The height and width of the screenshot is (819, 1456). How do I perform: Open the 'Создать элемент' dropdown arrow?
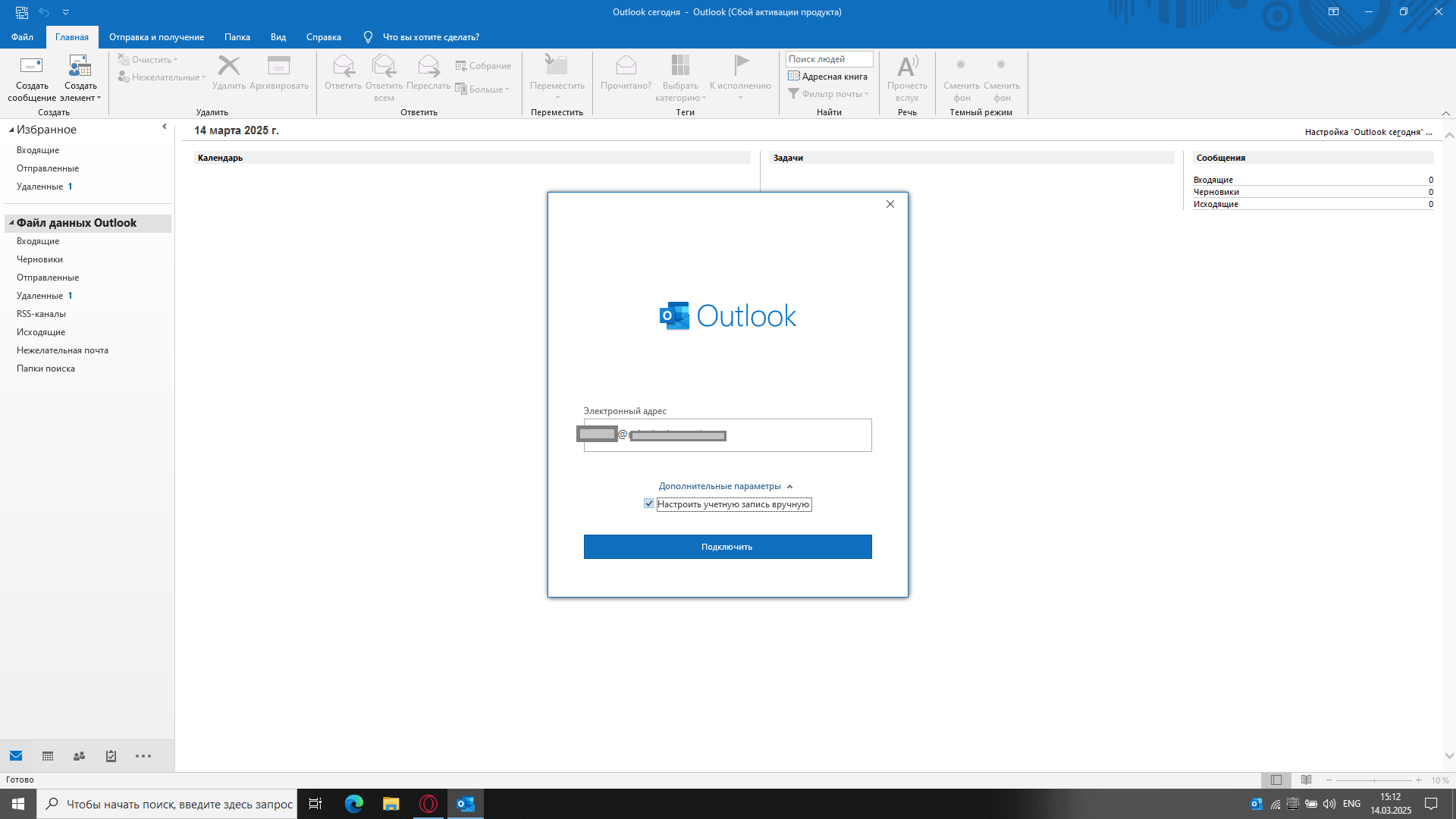99,98
